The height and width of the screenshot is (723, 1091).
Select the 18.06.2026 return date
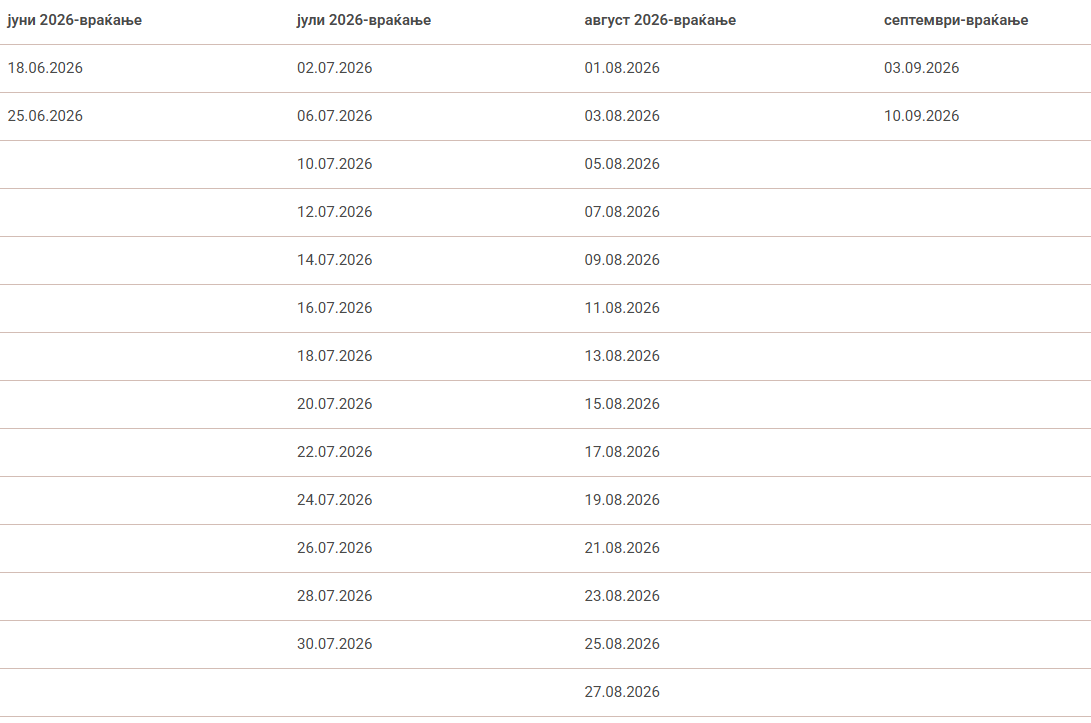(45, 68)
